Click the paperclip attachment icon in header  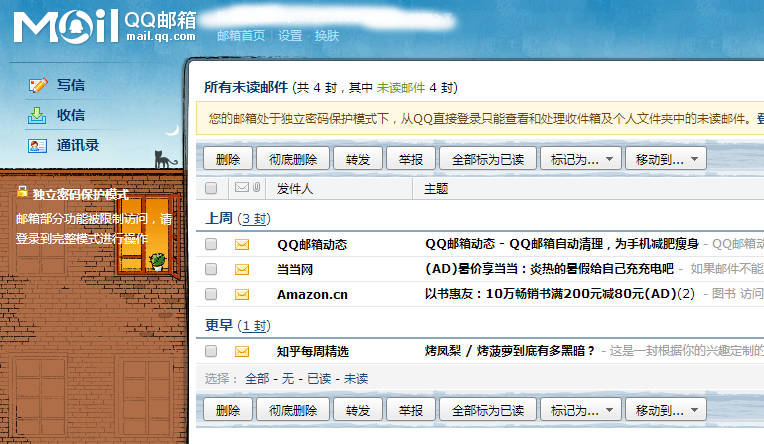[x=257, y=188]
